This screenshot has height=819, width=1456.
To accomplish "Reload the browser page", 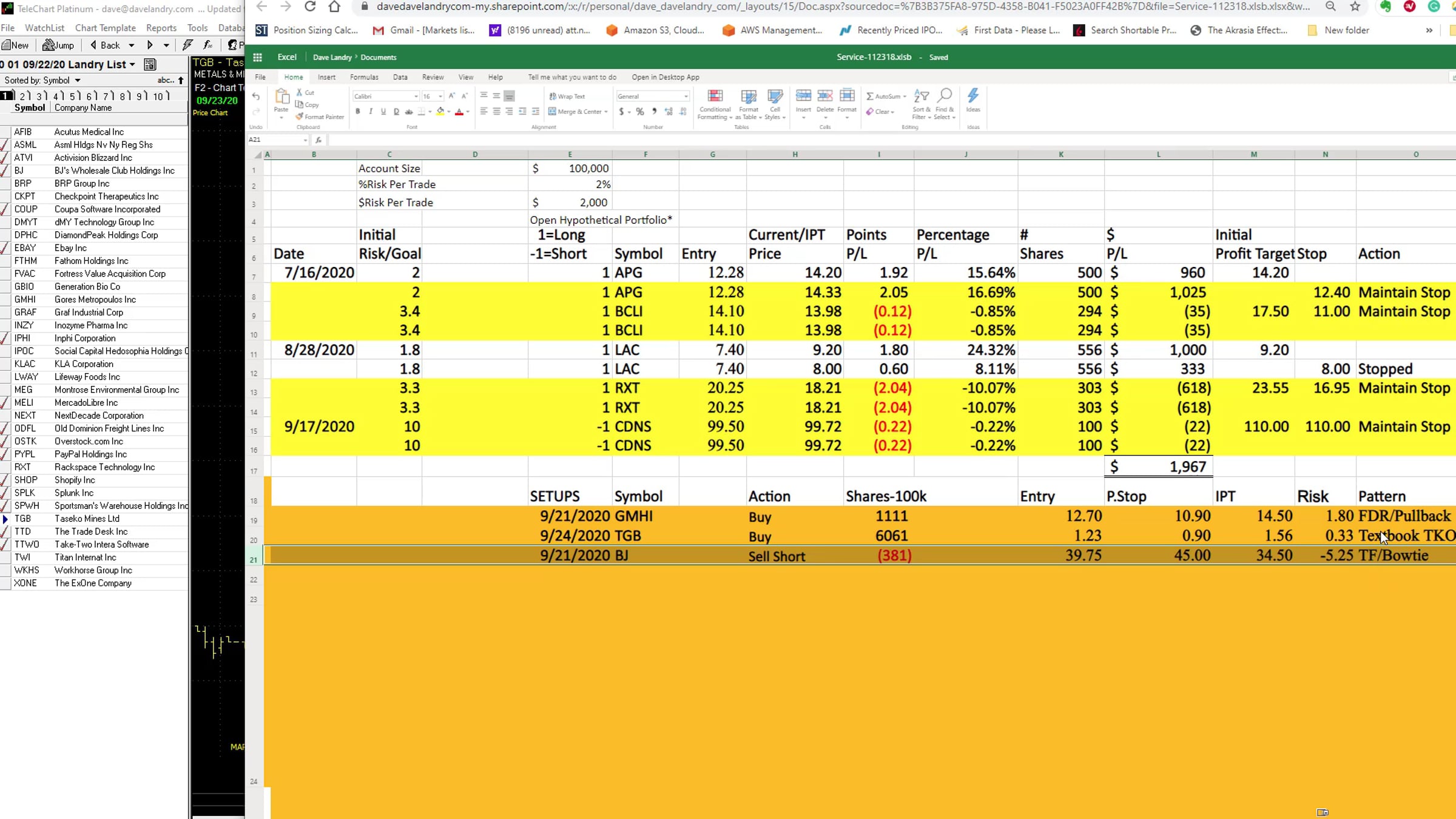I will (x=310, y=7).
